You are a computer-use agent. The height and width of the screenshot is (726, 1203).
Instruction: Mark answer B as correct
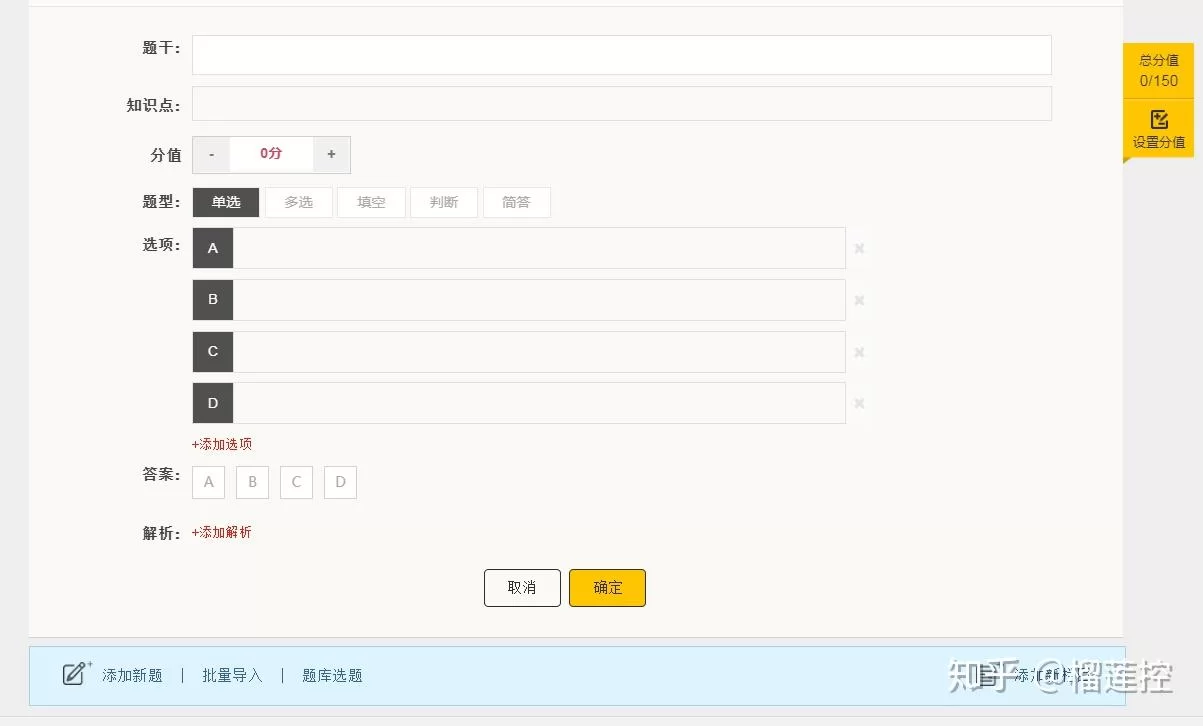pyautogui.click(x=252, y=482)
